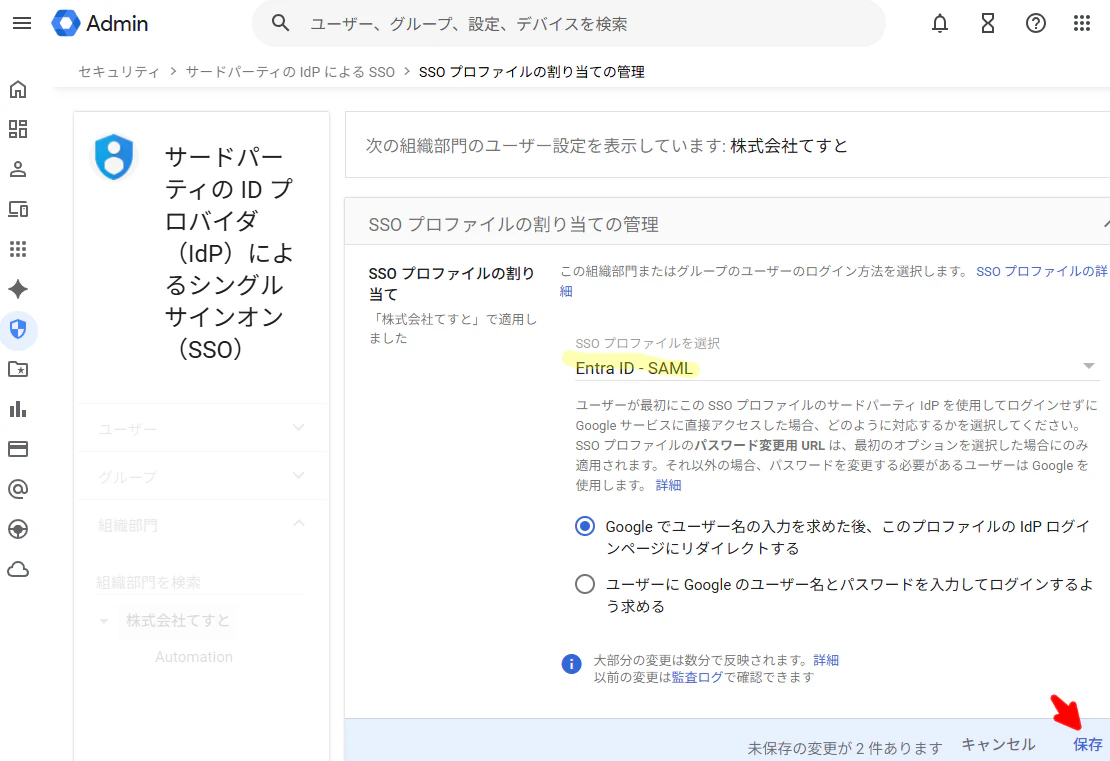Open the Generative AI sparkle sidebar icon

(18, 289)
